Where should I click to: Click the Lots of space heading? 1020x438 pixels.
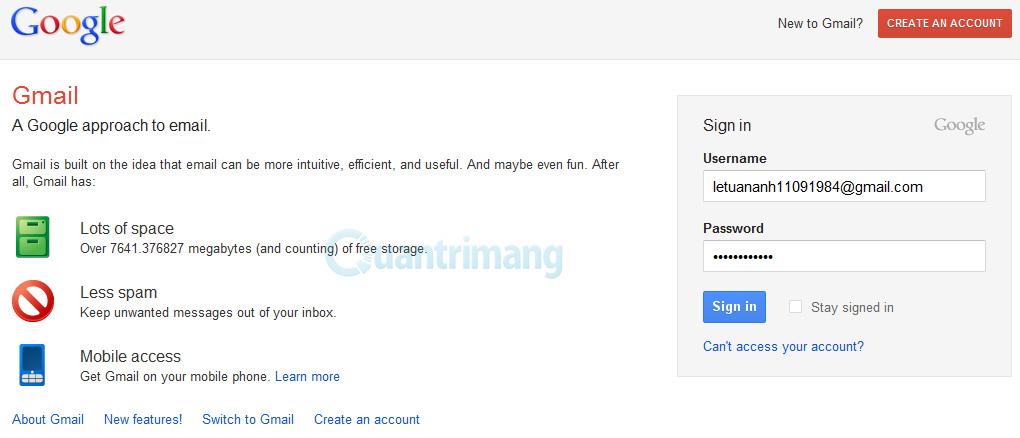[127, 228]
